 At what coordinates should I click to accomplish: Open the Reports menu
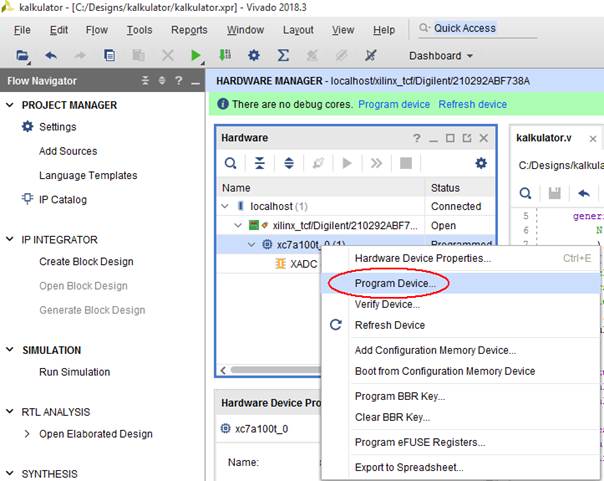[x=189, y=30]
